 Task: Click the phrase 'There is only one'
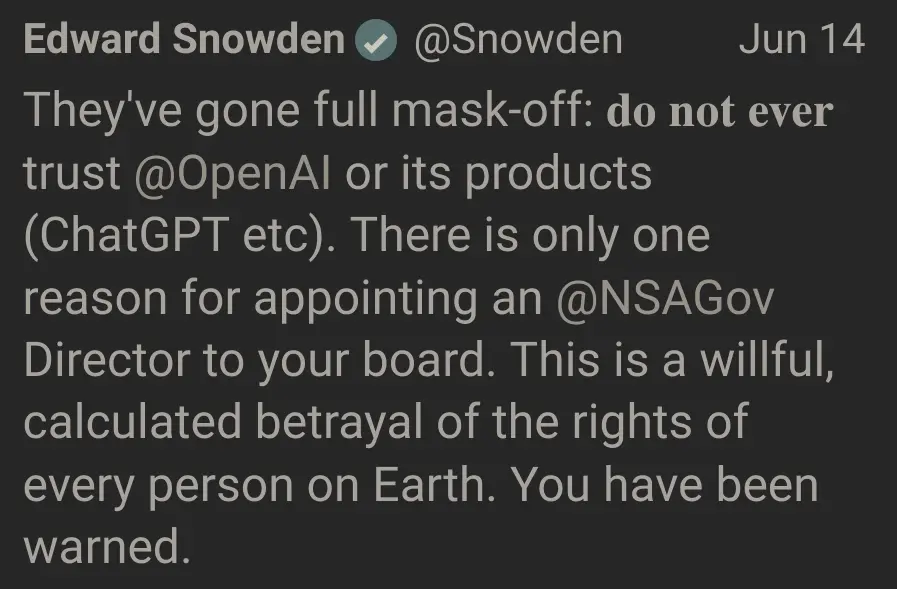[x=530, y=236]
